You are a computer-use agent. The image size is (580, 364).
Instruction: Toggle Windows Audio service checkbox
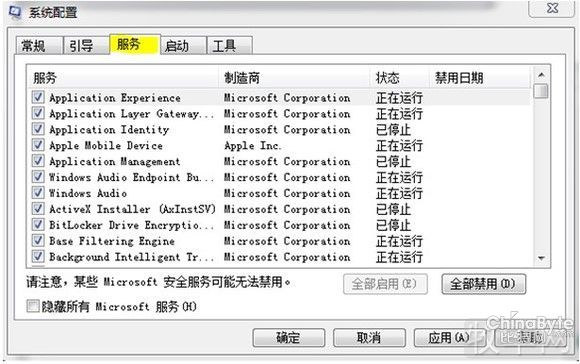(x=38, y=193)
